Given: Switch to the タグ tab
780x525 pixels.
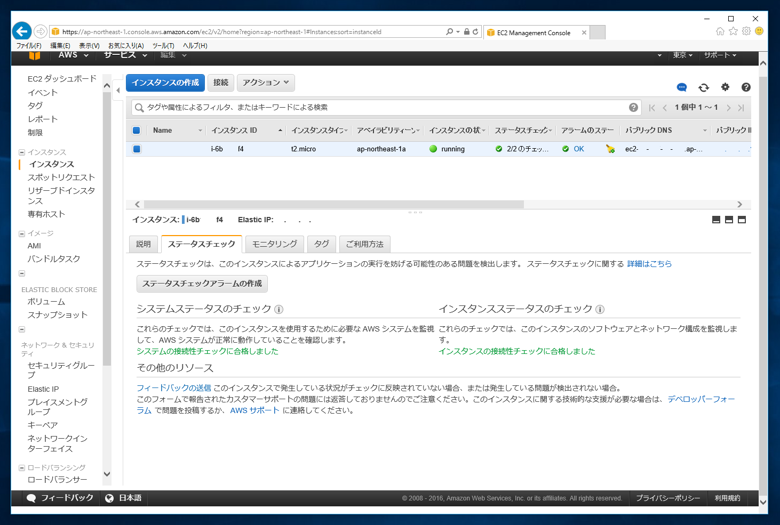Looking at the screenshot, I should tap(321, 244).
